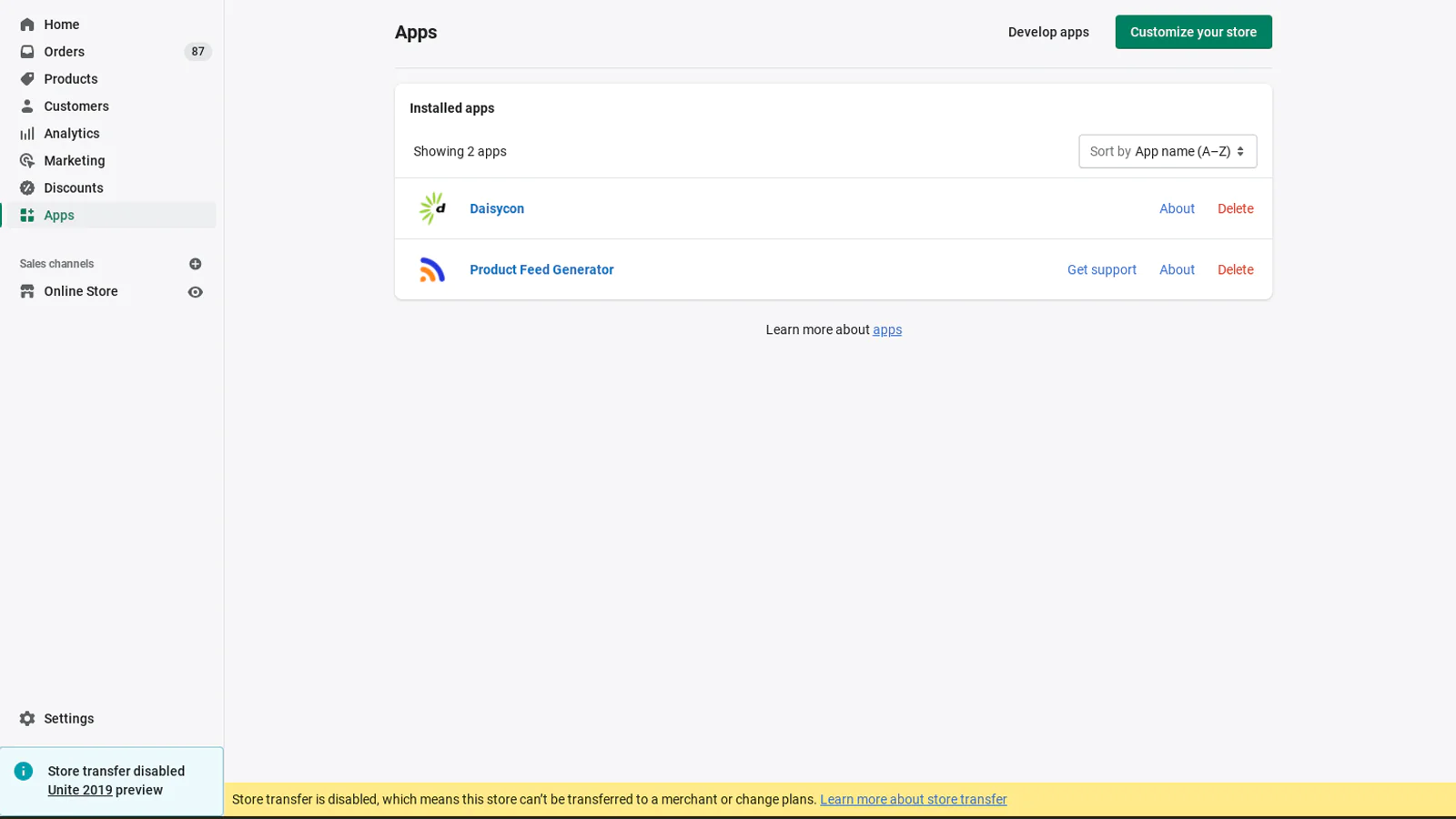Click the Home house icon in sidebar
The image size is (1456, 819).
tap(27, 25)
